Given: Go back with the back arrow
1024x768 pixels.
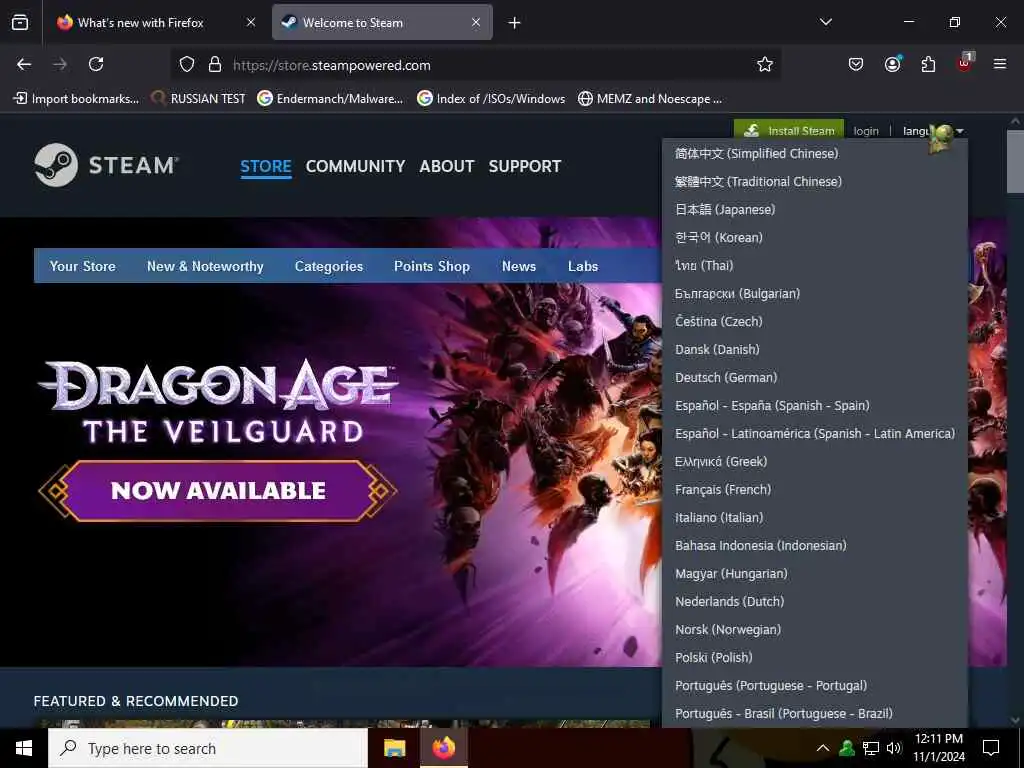Looking at the screenshot, I should [x=24, y=64].
